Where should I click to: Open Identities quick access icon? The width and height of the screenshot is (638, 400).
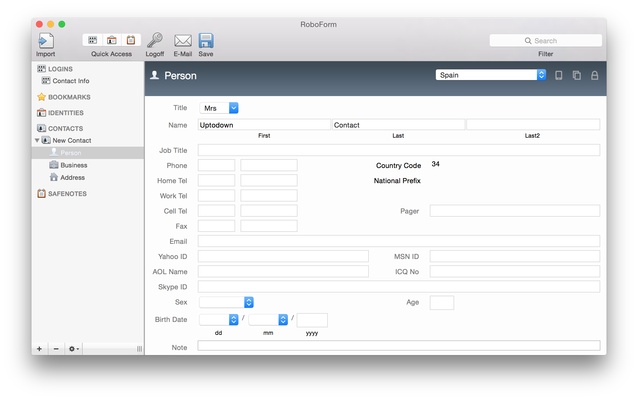111,40
